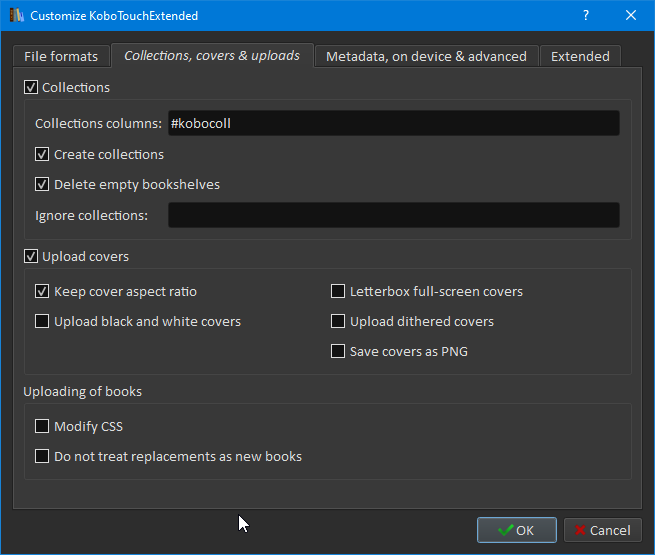This screenshot has width=655, height=555.
Task: Confirm settings with the OK button
Action: coord(517,530)
